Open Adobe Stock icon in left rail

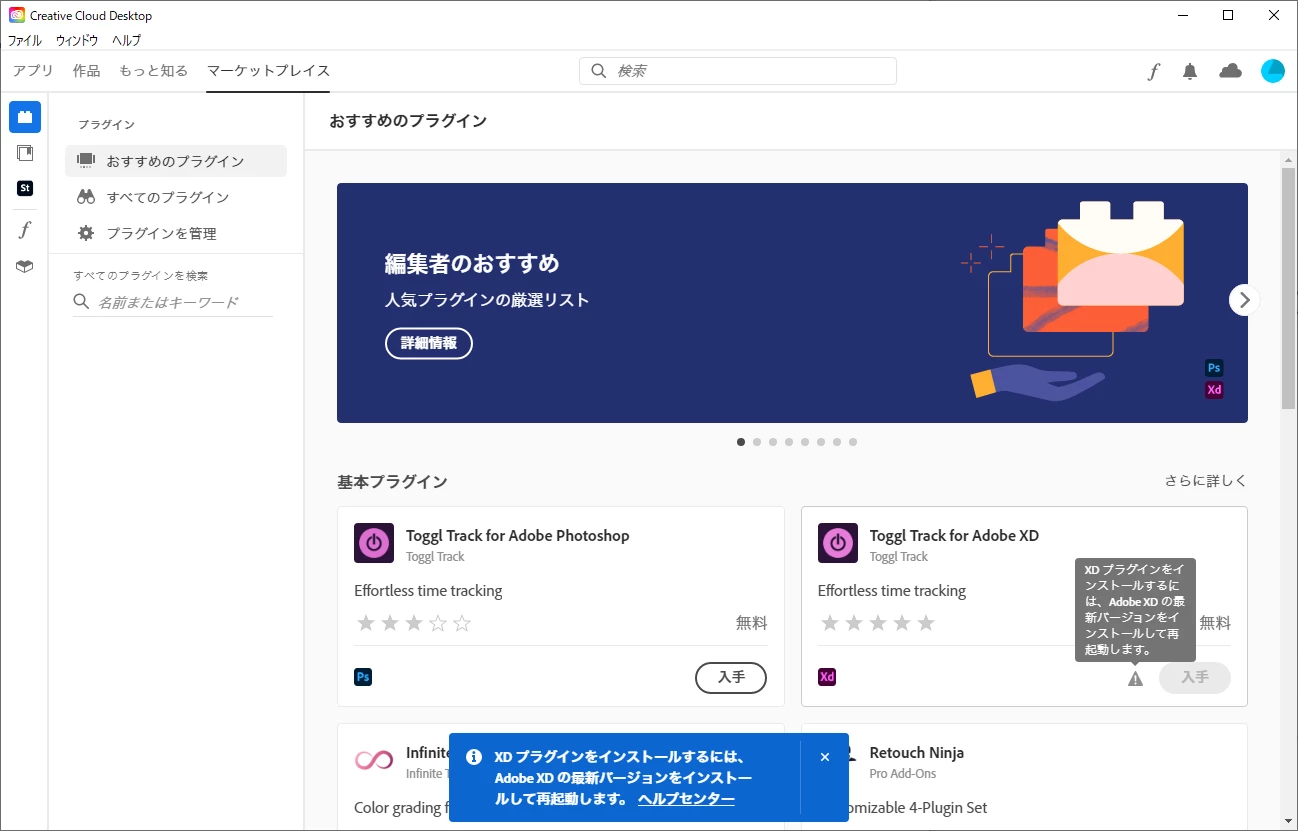click(x=25, y=188)
